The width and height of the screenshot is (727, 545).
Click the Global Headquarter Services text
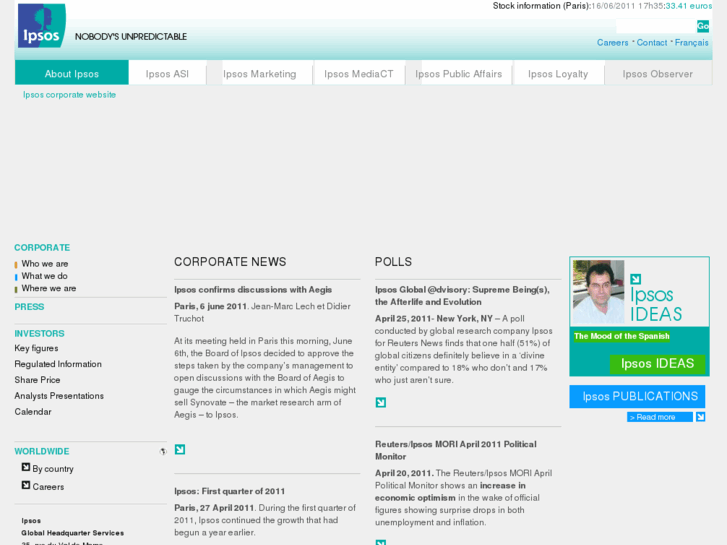72,533
